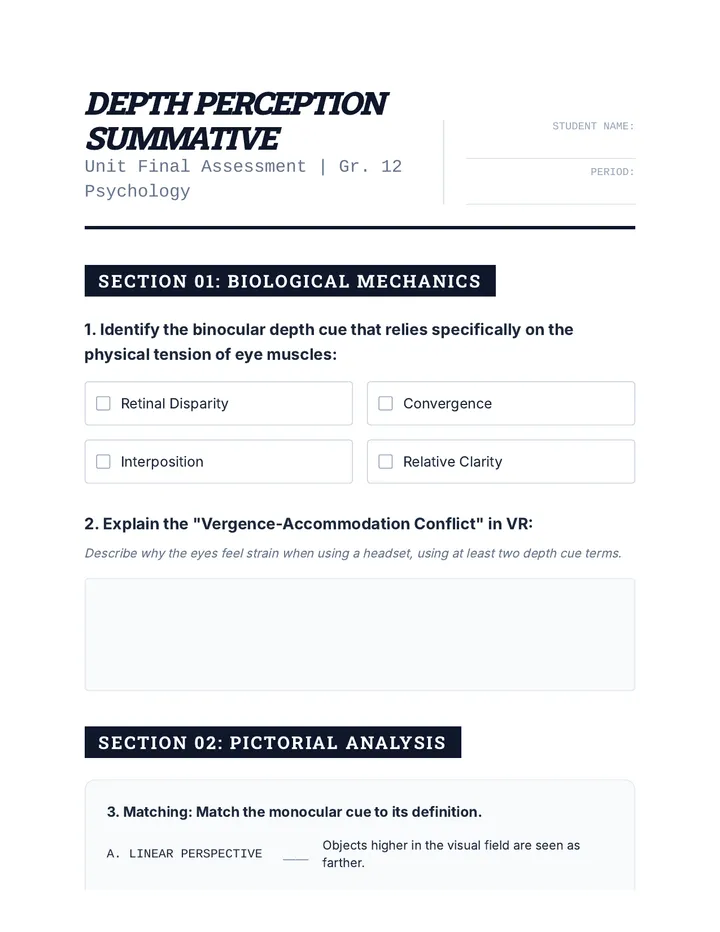Screen dimensions: 720x932
Task: Click question 1 binocular depth cue text
Action: click(329, 342)
